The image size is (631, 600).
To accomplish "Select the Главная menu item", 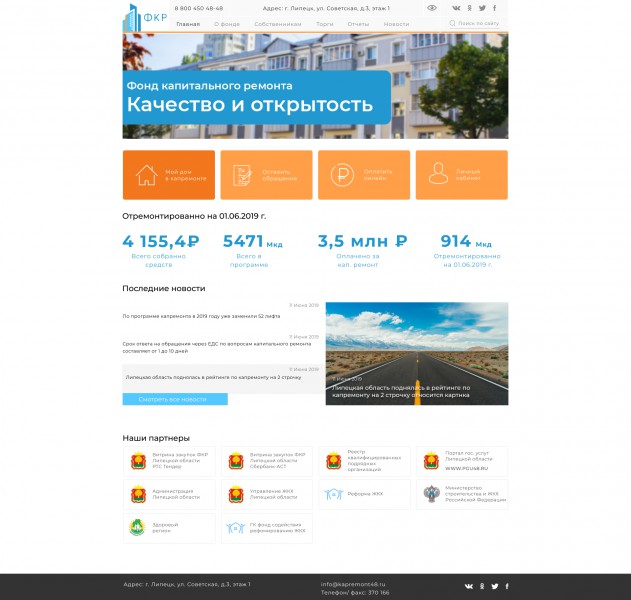I will pos(188,24).
